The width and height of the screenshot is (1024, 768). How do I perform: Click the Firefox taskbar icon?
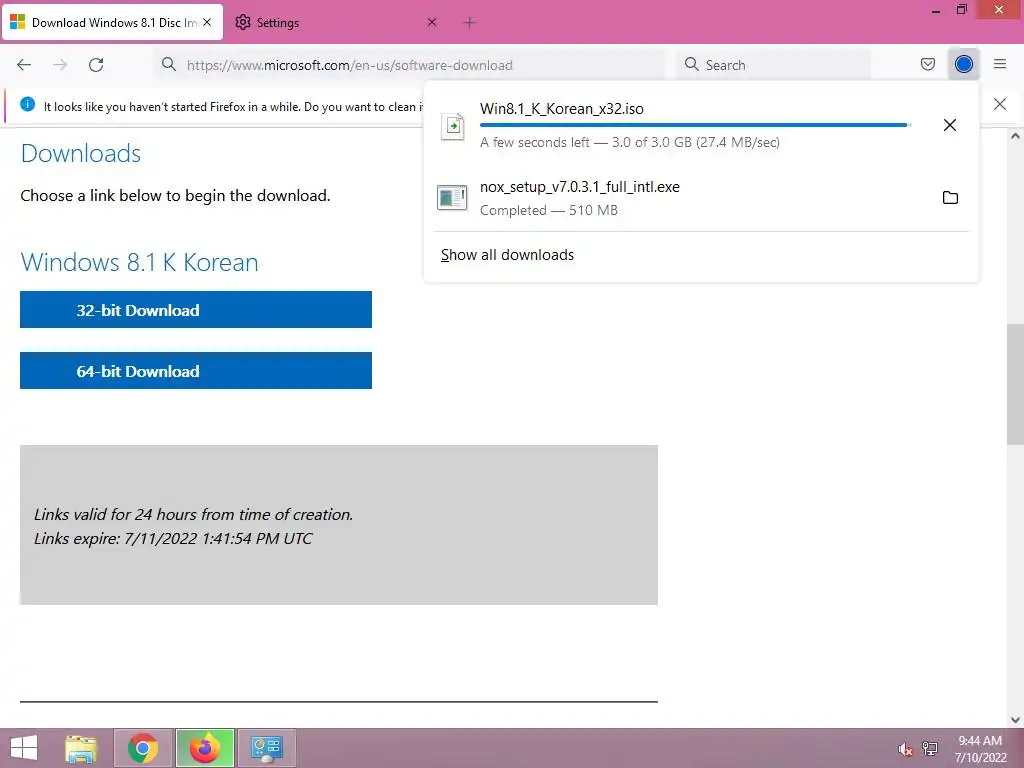coord(205,748)
